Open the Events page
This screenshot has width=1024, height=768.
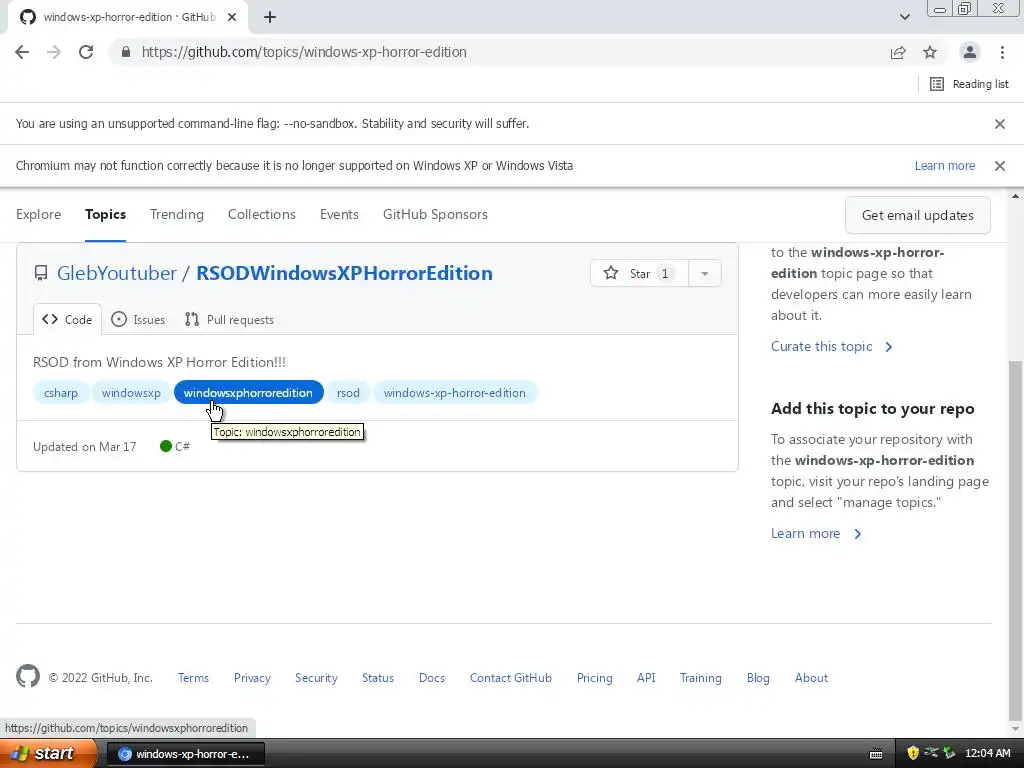pyautogui.click(x=340, y=214)
